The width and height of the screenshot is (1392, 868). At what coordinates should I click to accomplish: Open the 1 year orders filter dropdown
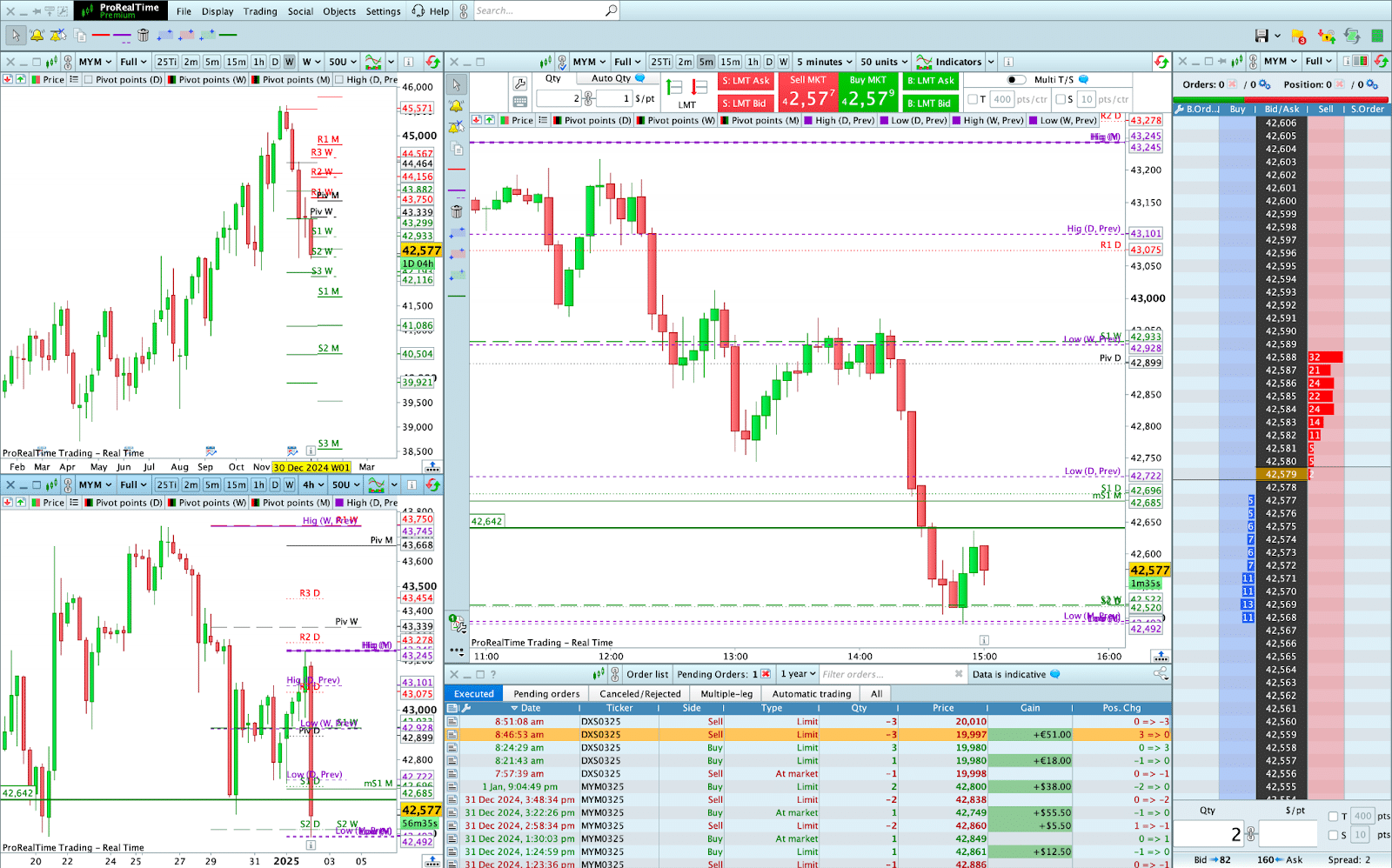point(797,674)
